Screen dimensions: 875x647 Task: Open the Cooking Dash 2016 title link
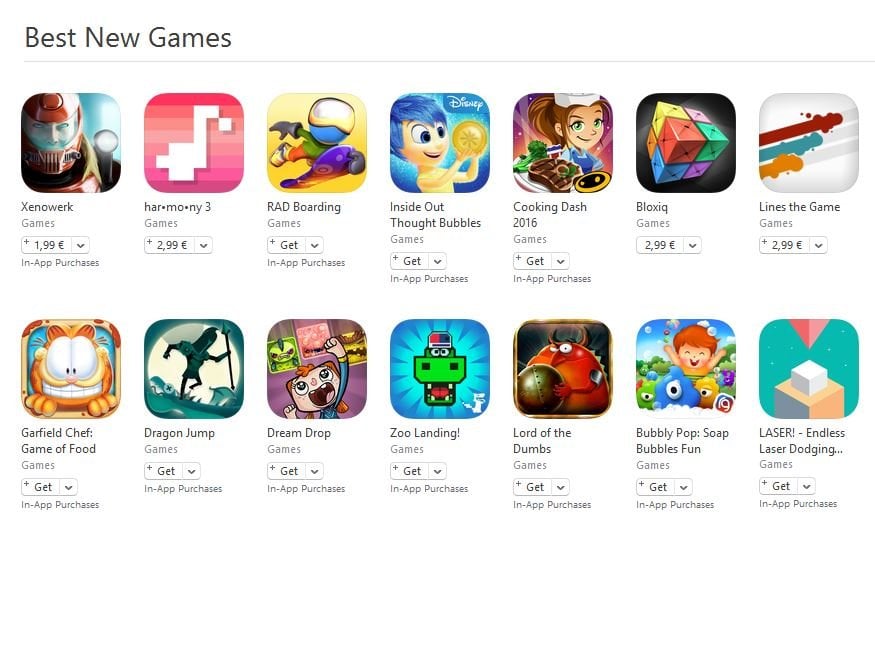550,214
